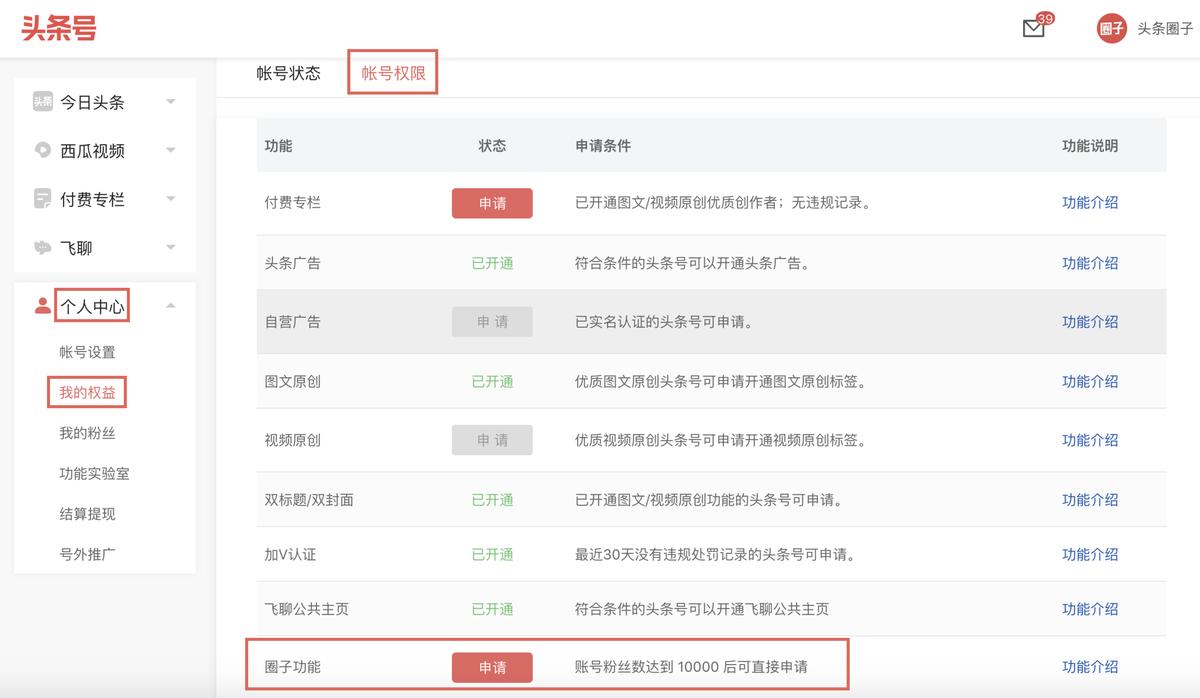Screen dimensions: 1200x698
Task: Select the 西瓜视频 play icon
Action: click(x=40, y=150)
